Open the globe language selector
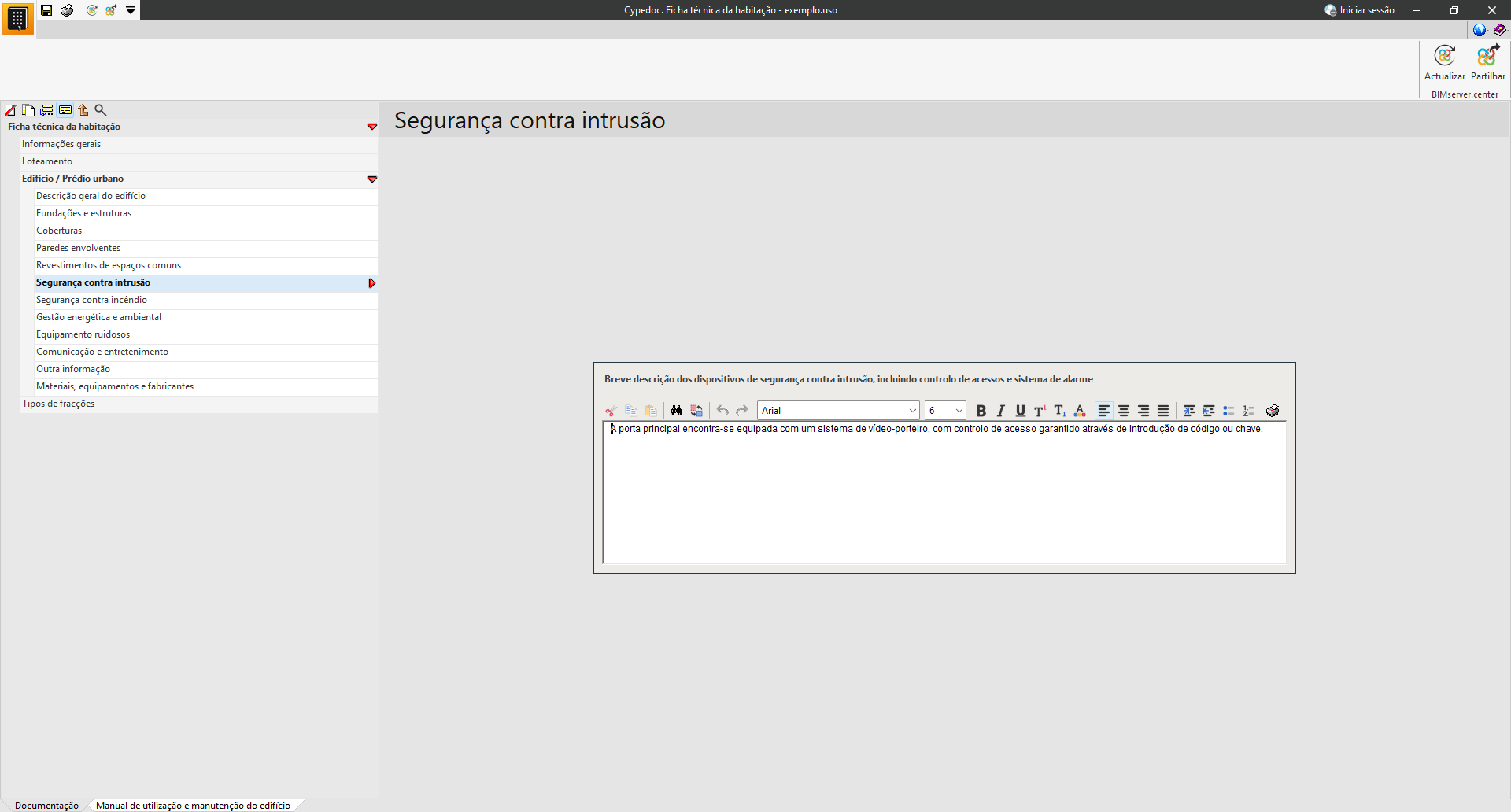Viewport: 1511px width, 812px height. (1480, 30)
